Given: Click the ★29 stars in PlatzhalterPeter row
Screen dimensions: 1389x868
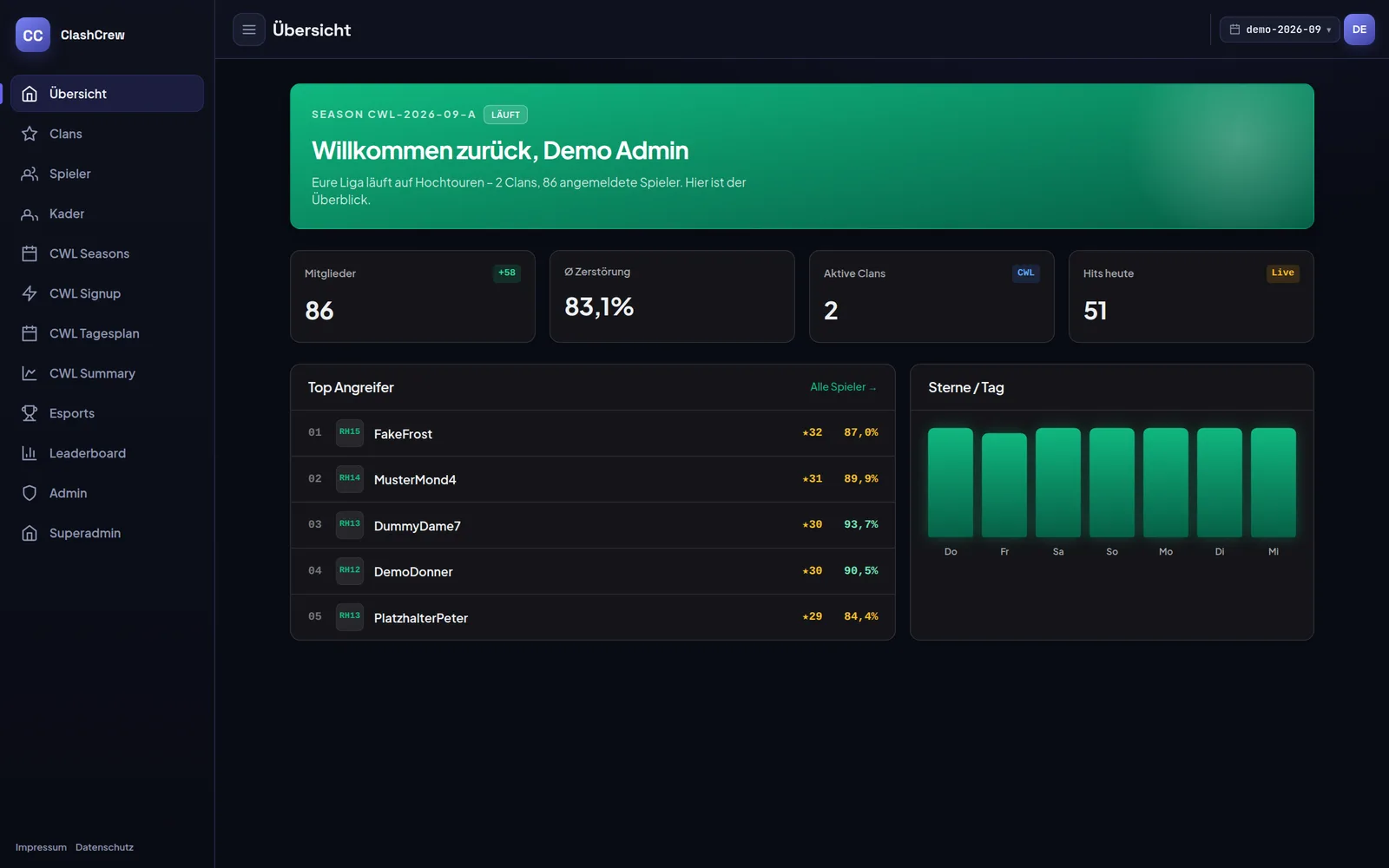Looking at the screenshot, I should [x=813, y=616].
